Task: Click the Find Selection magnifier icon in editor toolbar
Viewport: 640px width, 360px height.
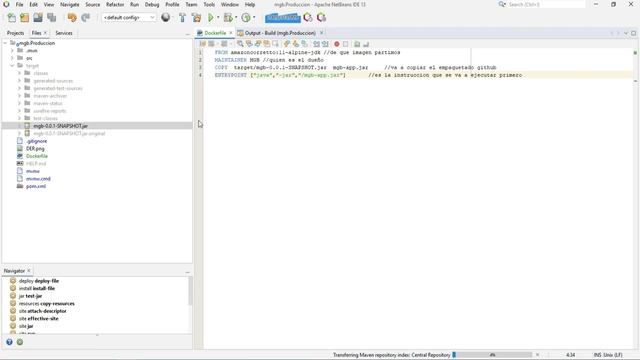Action: tap(240, 44)
